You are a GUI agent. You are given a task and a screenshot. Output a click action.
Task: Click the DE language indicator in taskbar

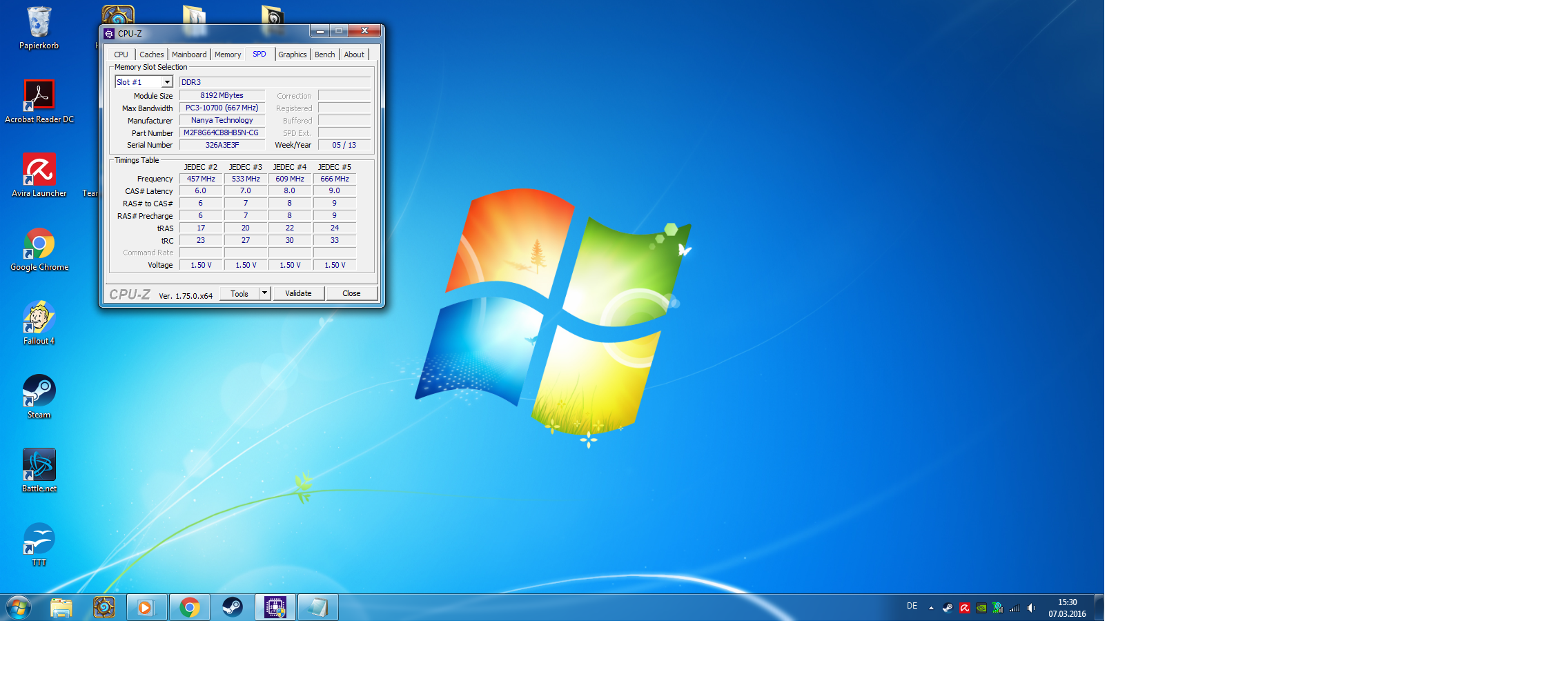coord(912,606)
